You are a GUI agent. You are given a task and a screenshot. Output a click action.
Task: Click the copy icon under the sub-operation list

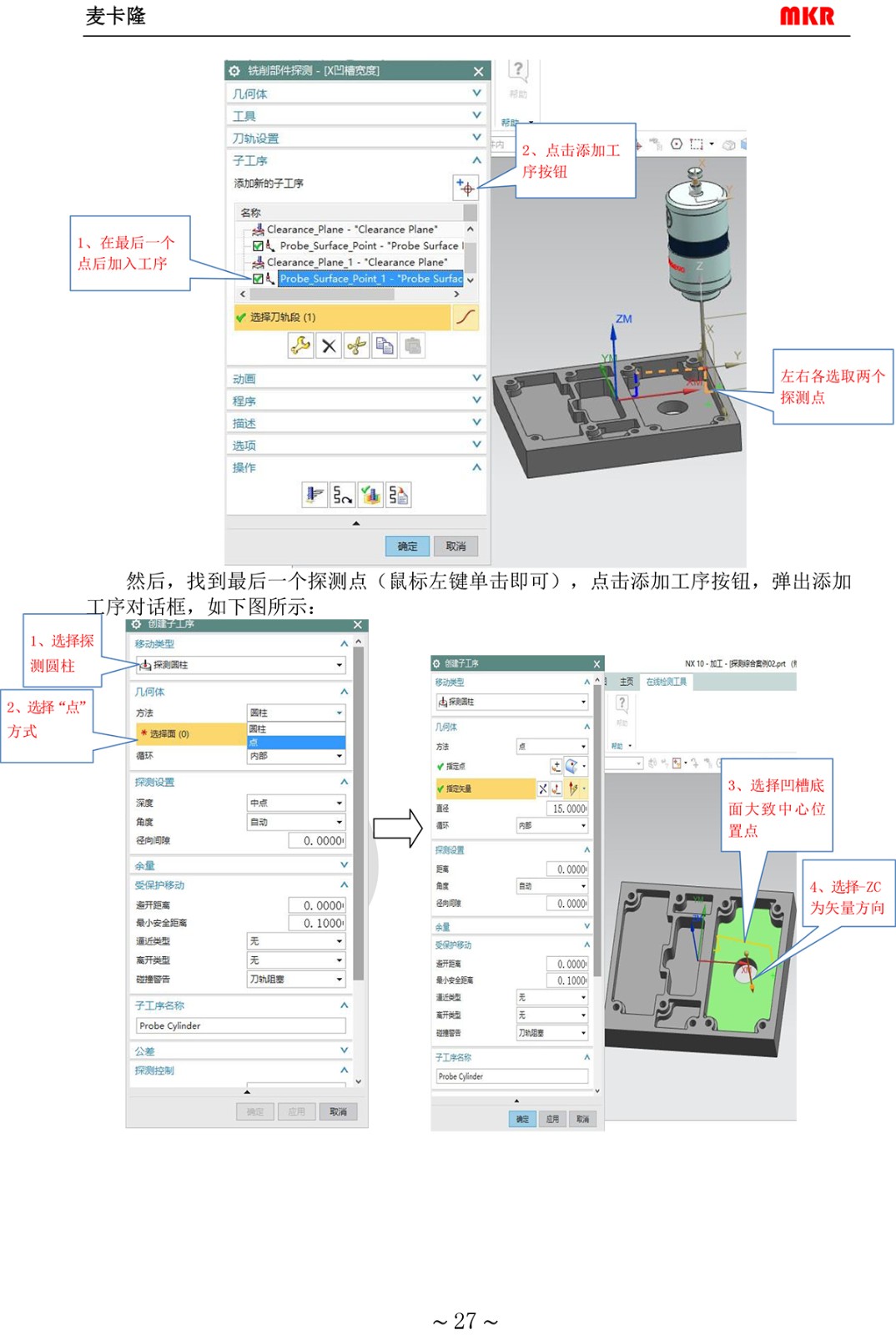[x=385, y=345]
